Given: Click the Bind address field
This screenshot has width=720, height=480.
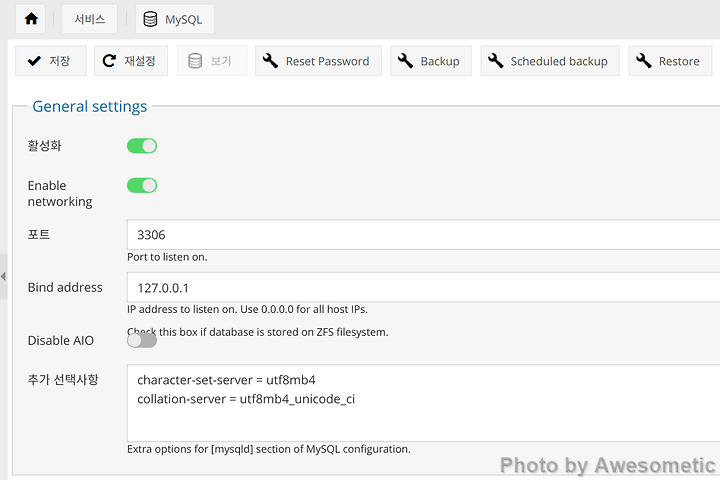Looking at the screenshot, I should click(x=423, y=288).
